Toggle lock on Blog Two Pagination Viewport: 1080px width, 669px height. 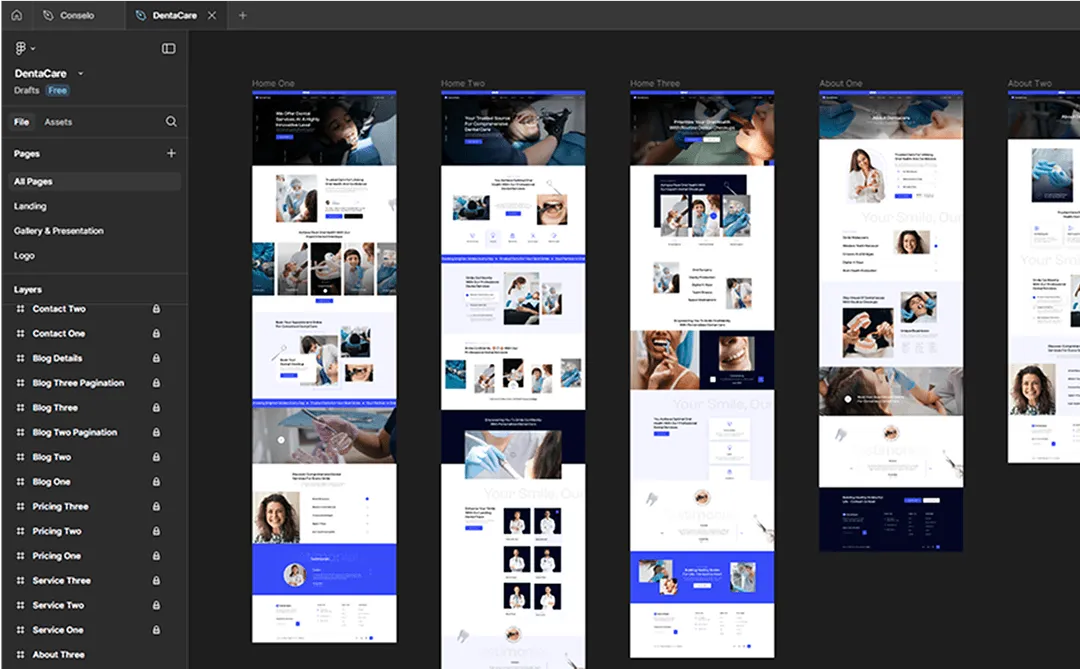point(156,433)
